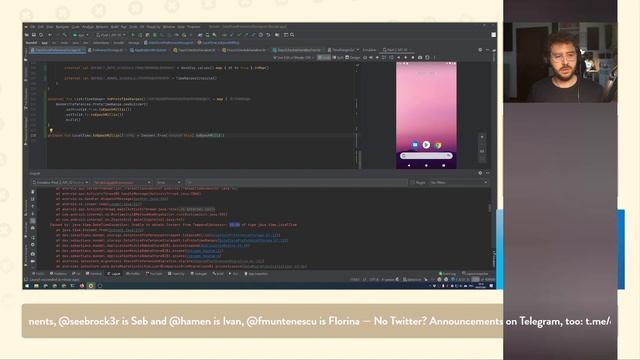640x360 pixels.
Task: Tap the Messages app icon on emulator
Action: click(x=415, y=145)
